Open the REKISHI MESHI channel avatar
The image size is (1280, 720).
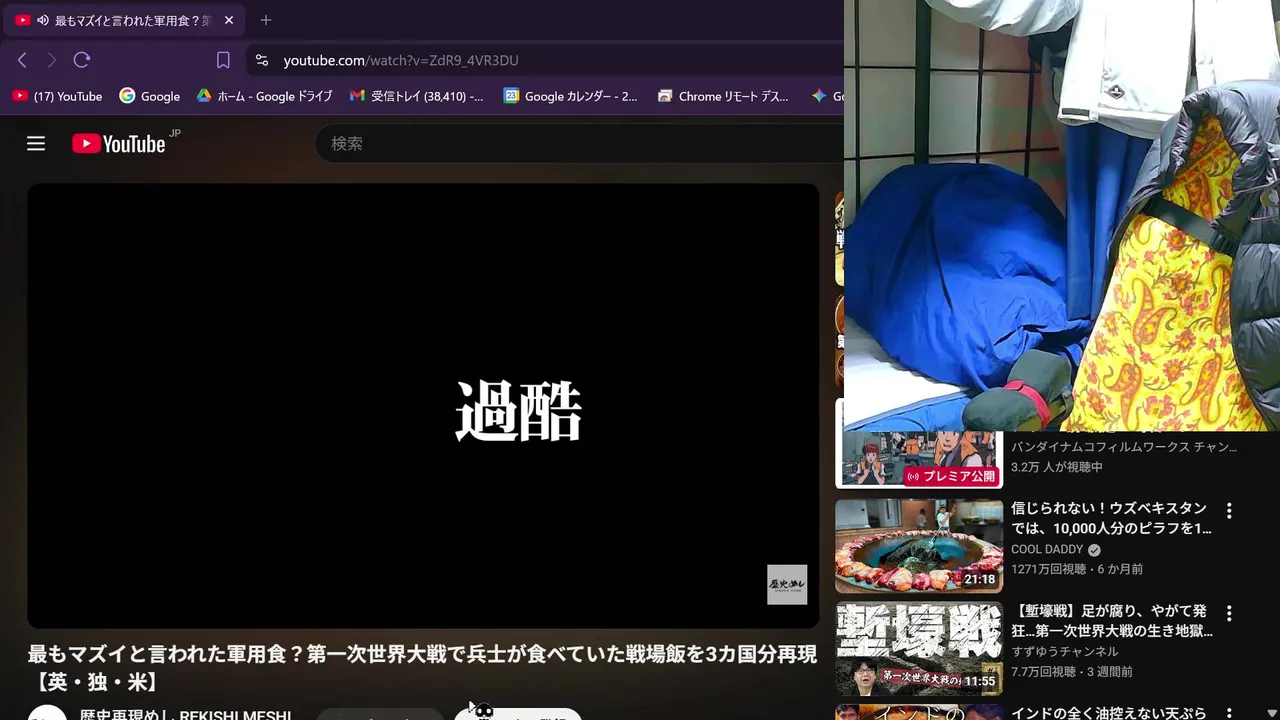coord(47,713)
